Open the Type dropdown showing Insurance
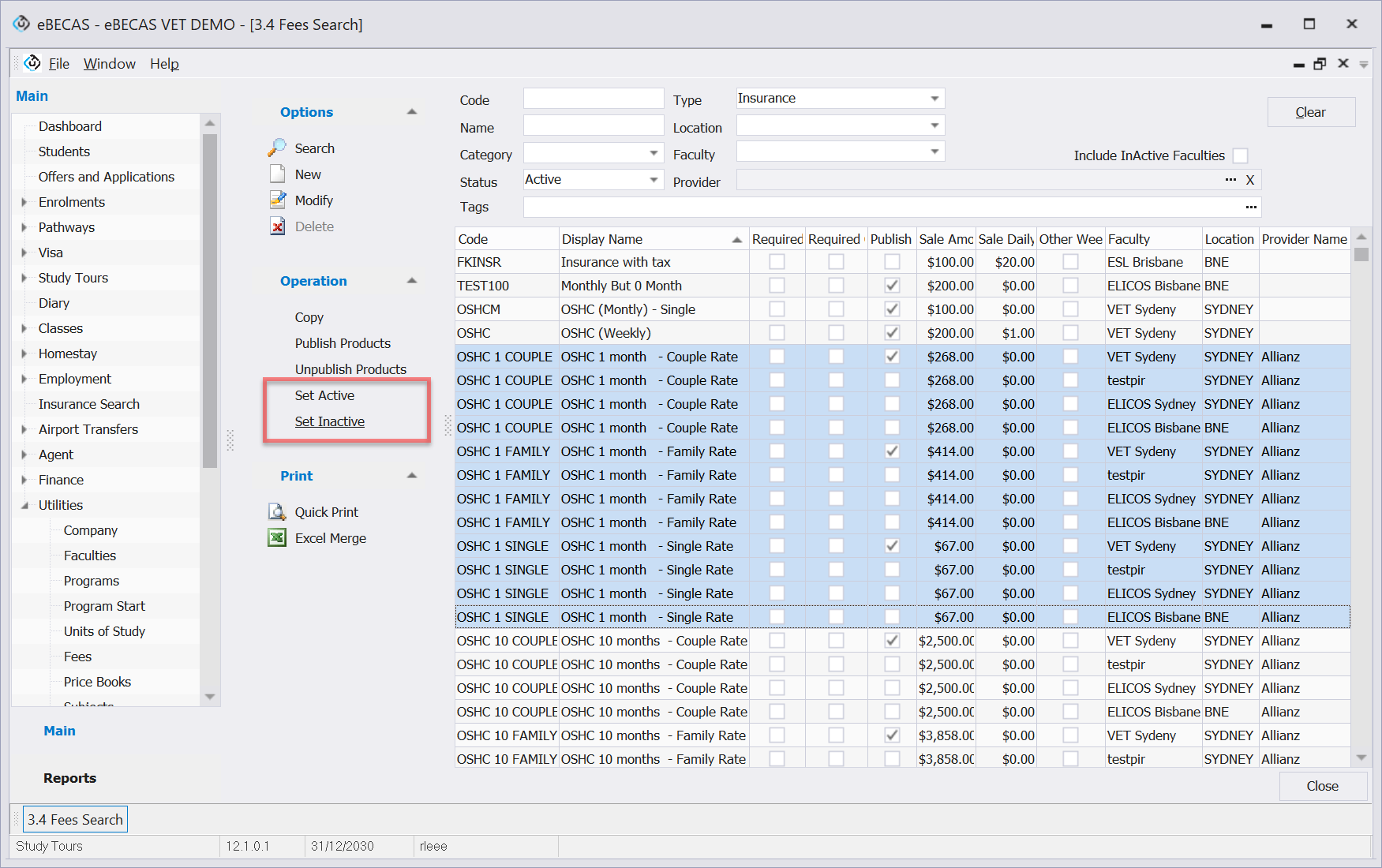The width and height of the screenshot is (1382, 868). pos(934,99)
